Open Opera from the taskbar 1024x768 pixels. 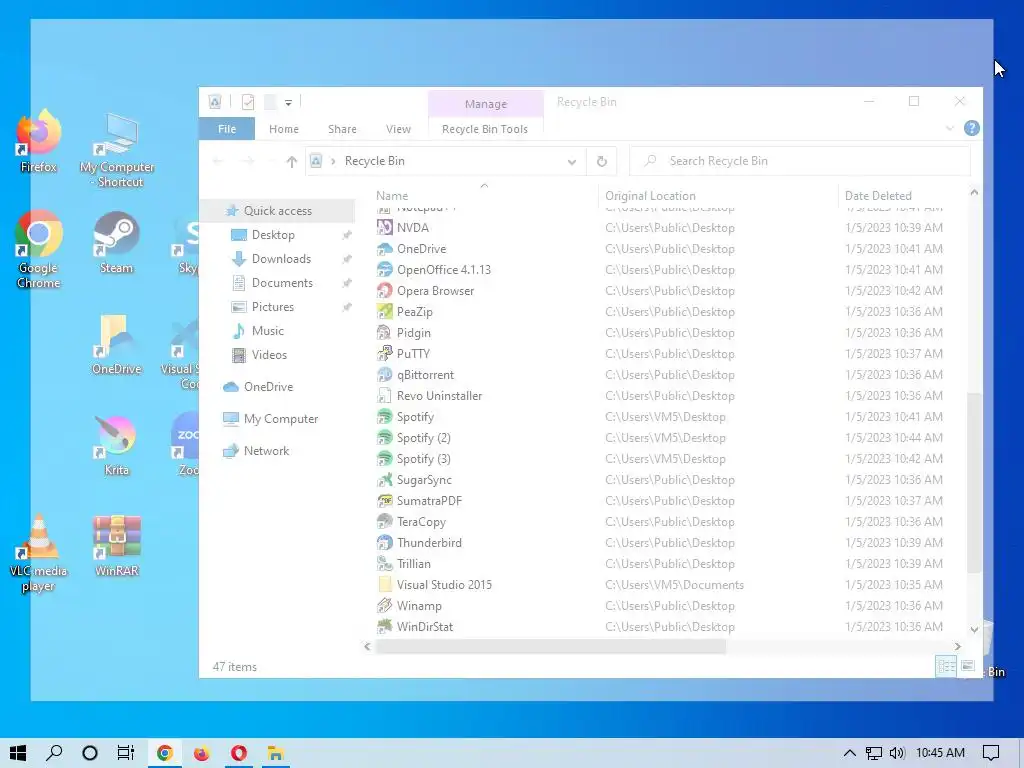click(x=239, y=753)
